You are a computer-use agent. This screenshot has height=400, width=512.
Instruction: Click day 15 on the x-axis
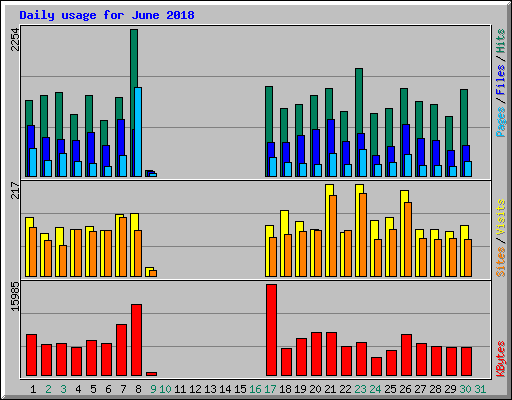tap(240, 389)
